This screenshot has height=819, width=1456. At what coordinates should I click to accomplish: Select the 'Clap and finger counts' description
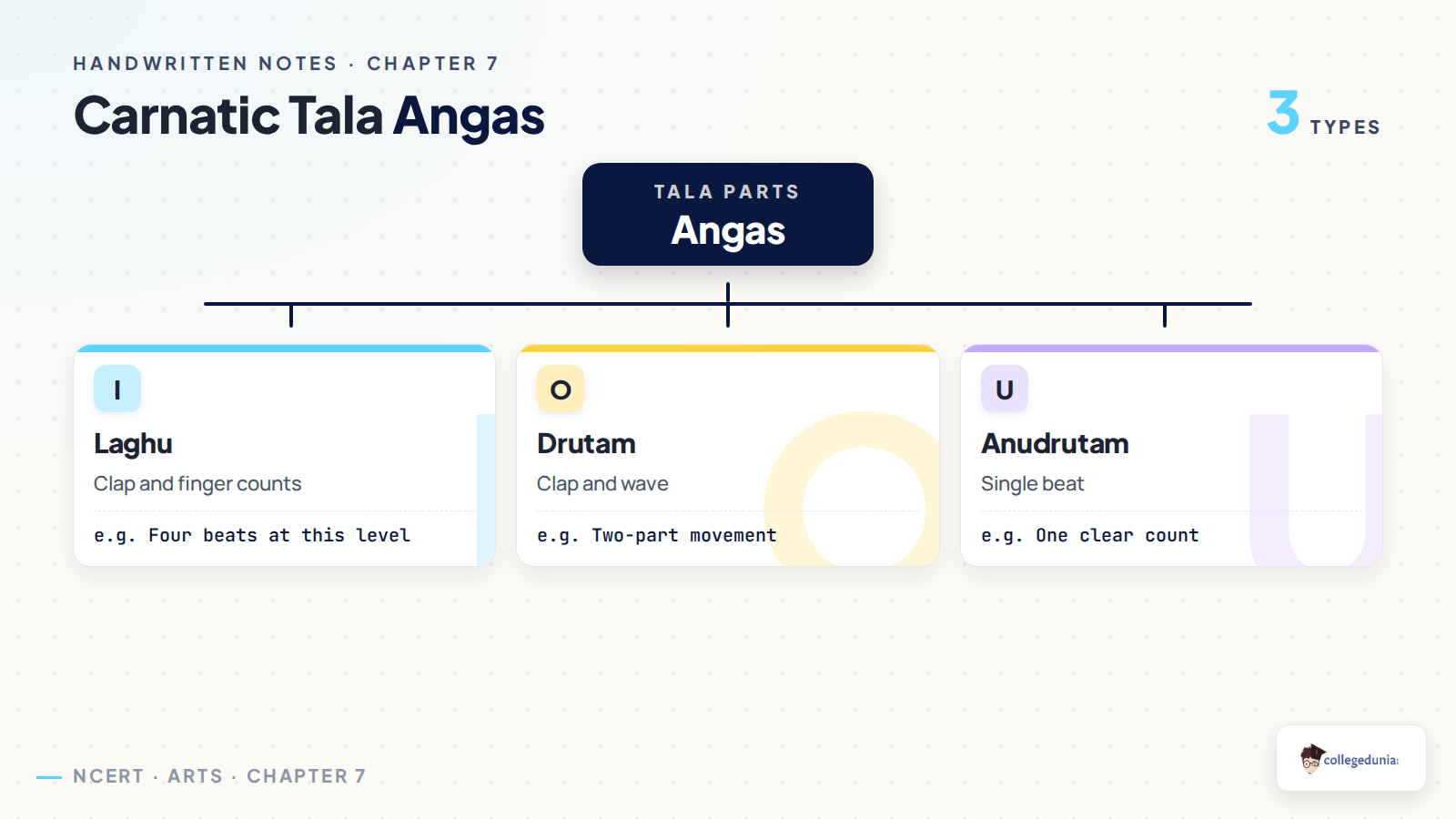[x=197, y=484]
